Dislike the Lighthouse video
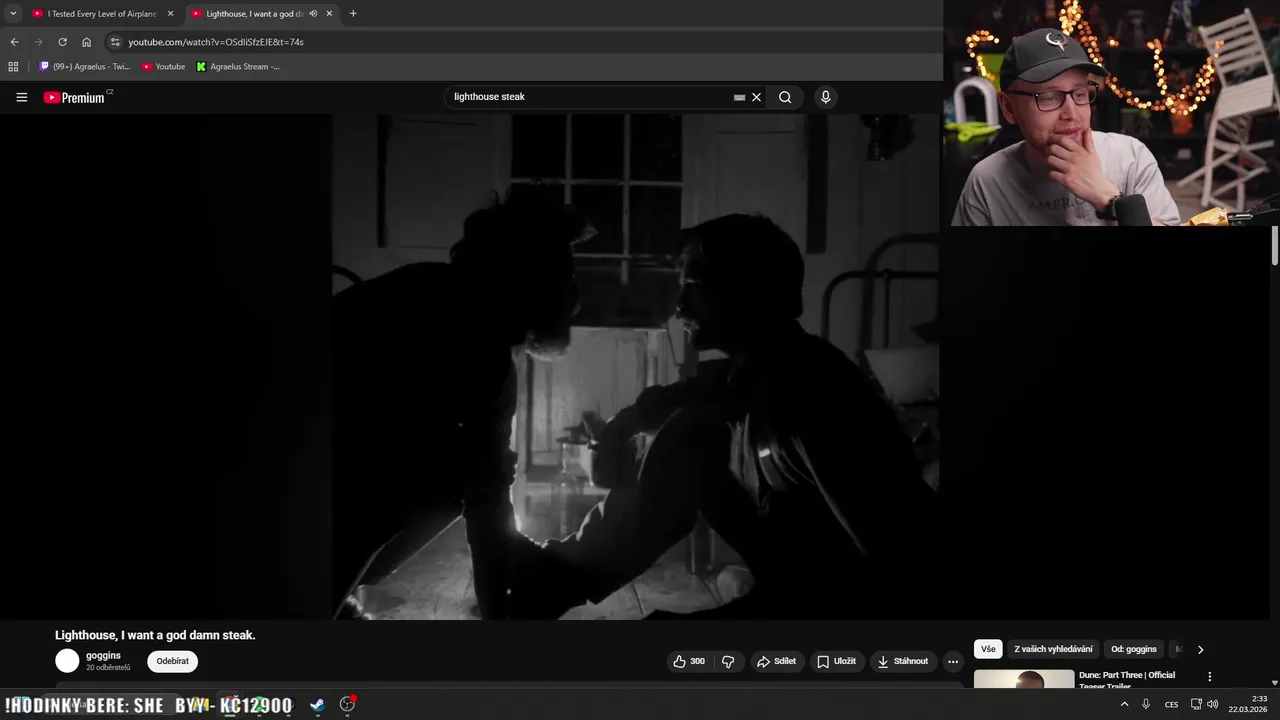The height and width of the screenshot is (720, 1280). pyautogui.click(x=728, y=661)
